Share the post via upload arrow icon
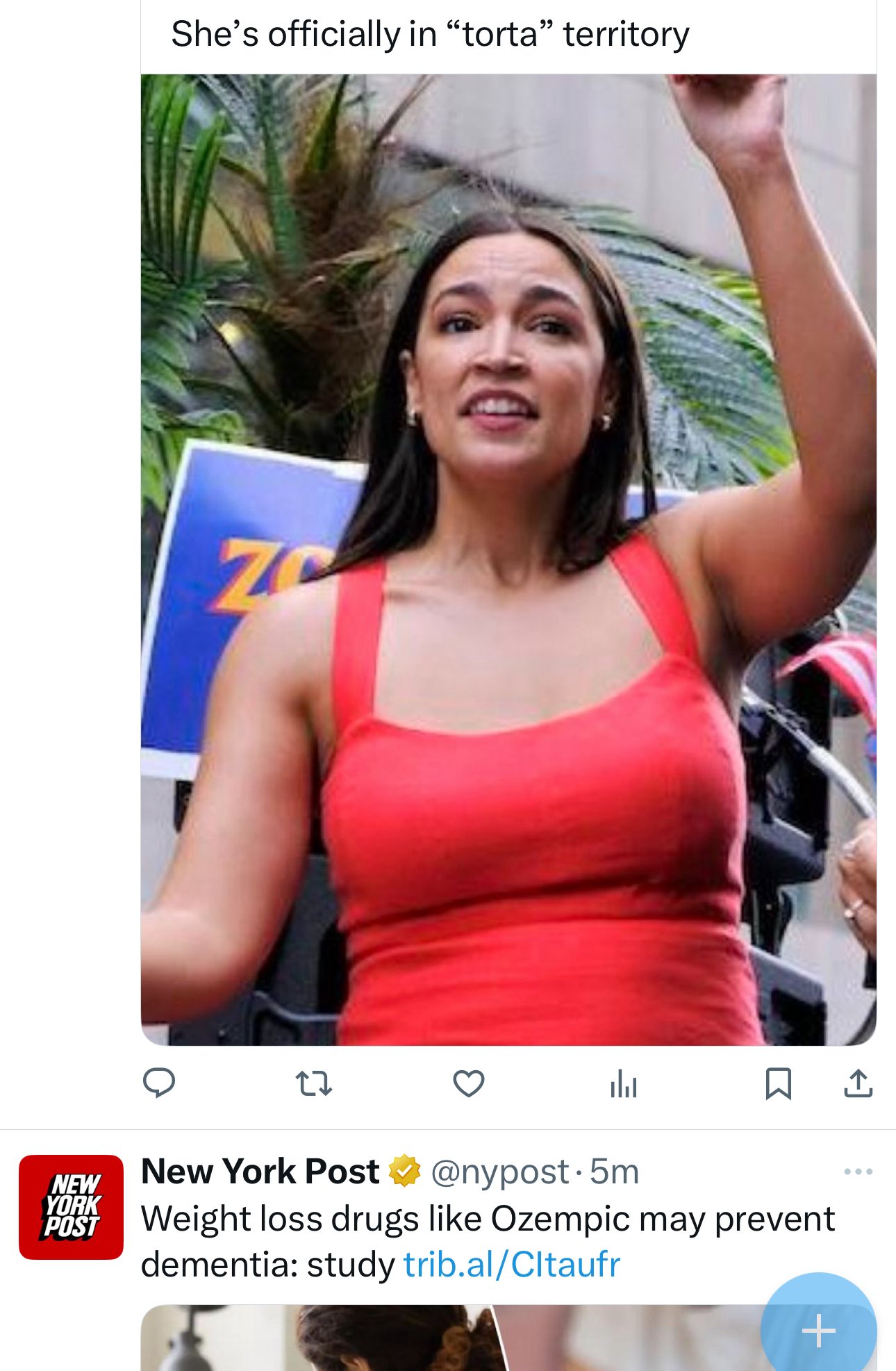Viewport: 896px width, 1371px height. click(858, 1083)
